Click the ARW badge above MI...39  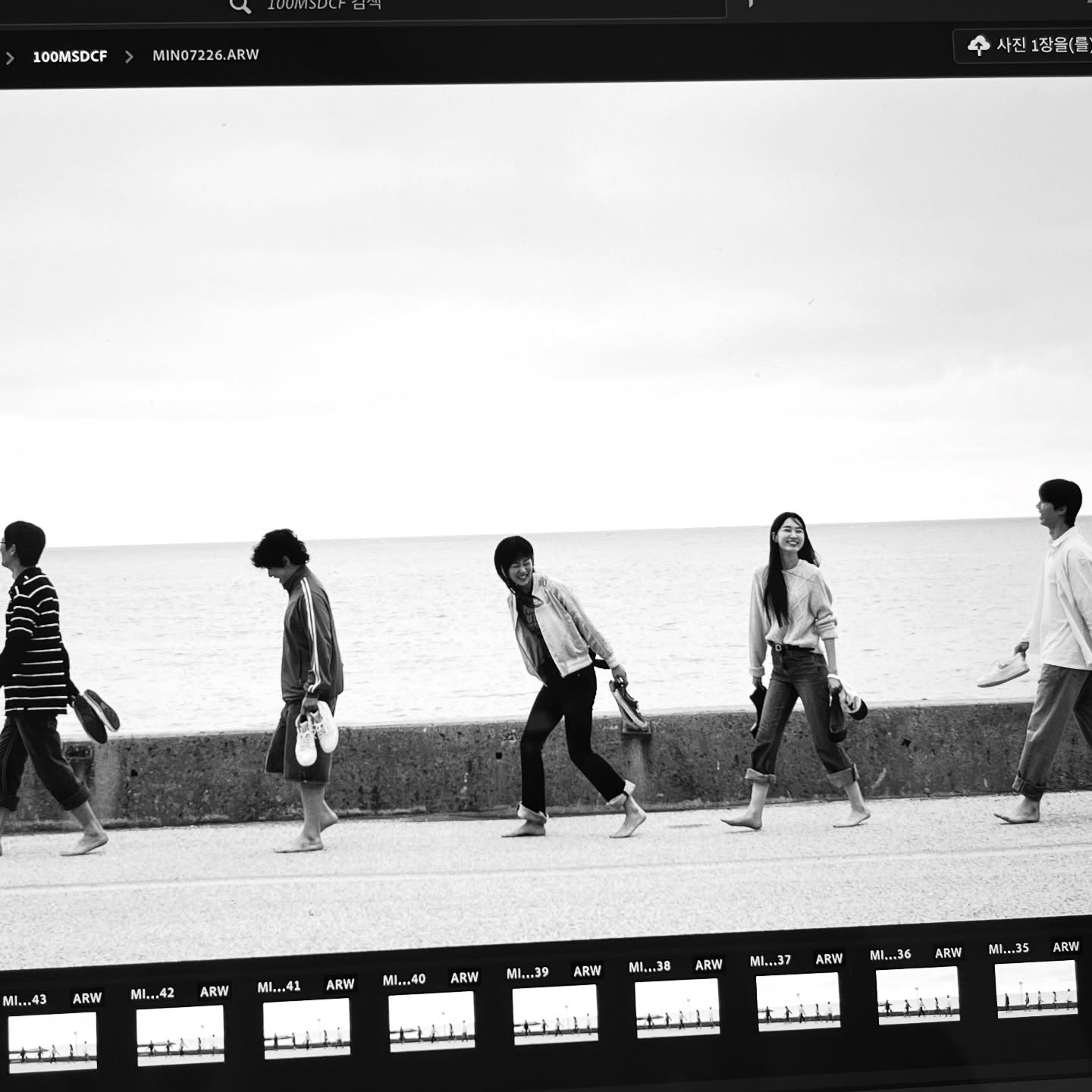pos(587,971)
